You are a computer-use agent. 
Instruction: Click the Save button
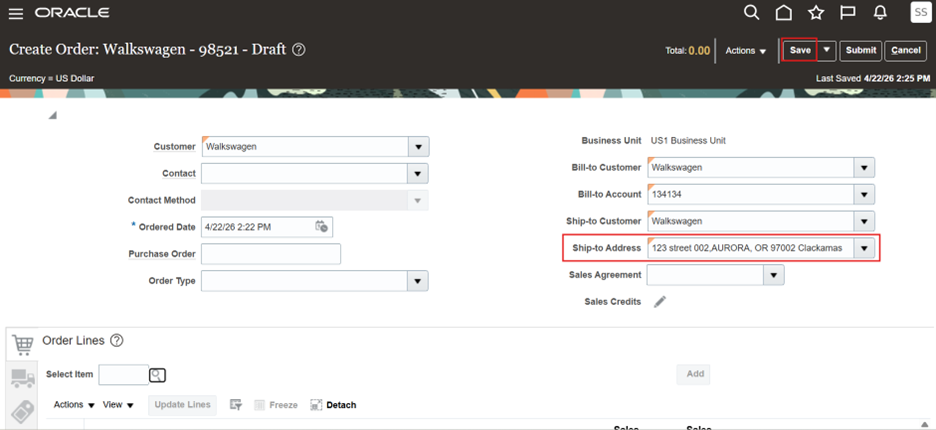800,50
